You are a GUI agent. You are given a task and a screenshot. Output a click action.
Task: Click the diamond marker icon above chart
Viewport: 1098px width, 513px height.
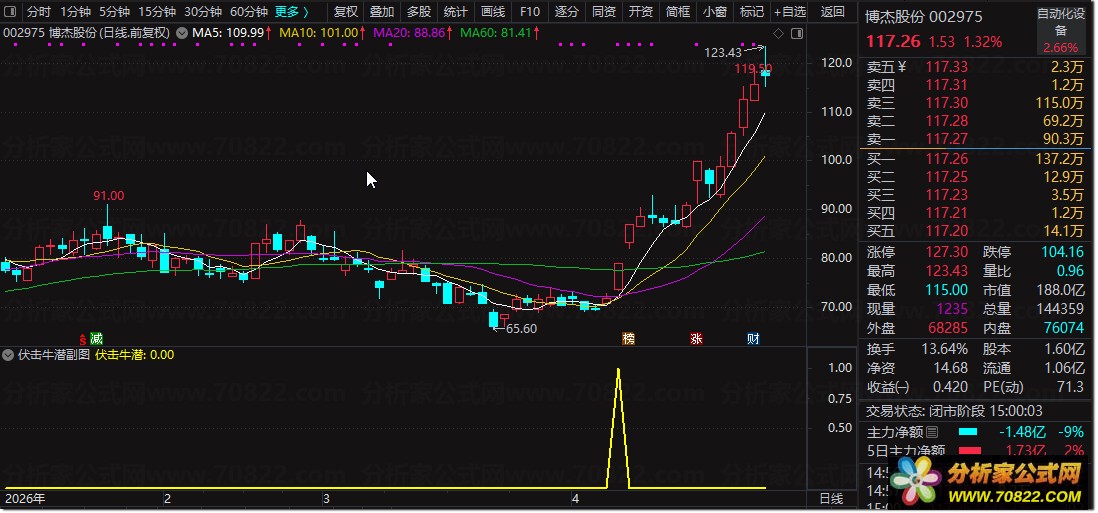click(x=778, y=34)
